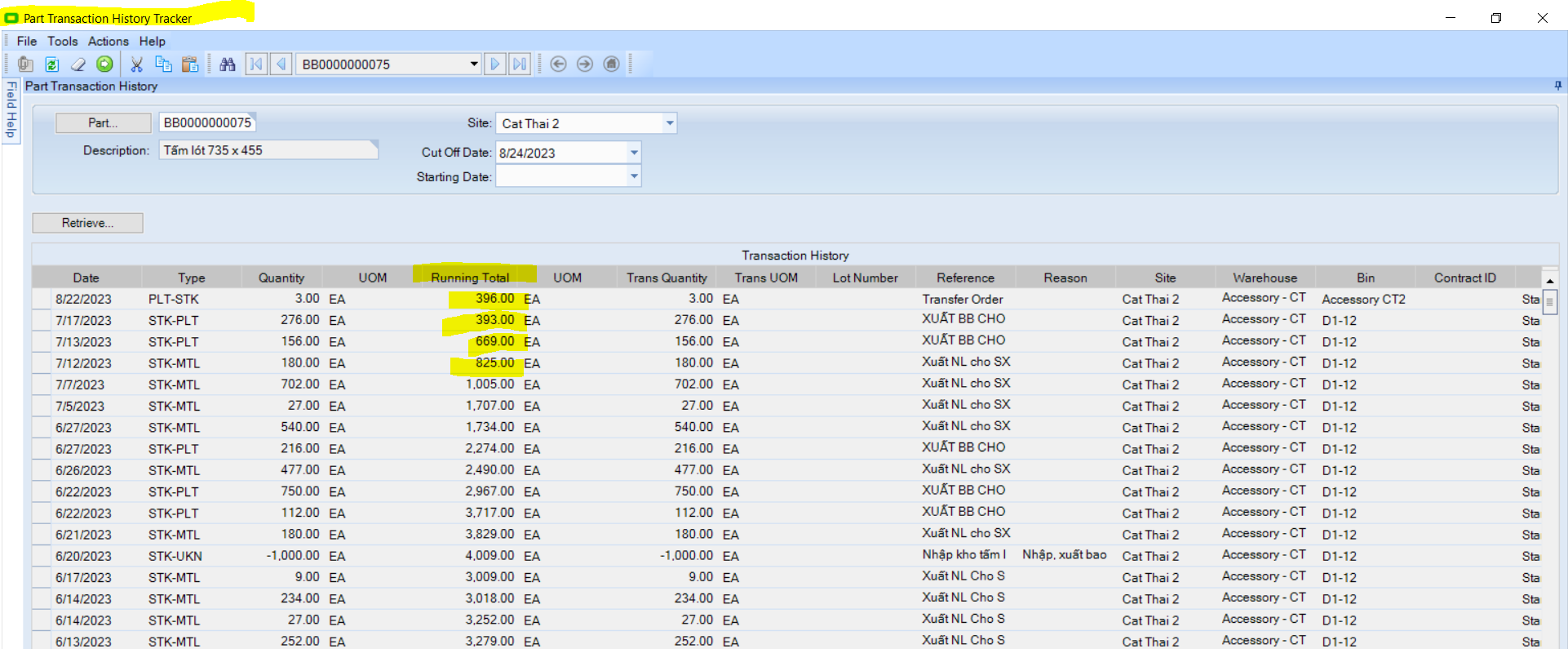
Task: Cut selection using the scissors icon
Action: pyautogui.click(x=136, y=64)
